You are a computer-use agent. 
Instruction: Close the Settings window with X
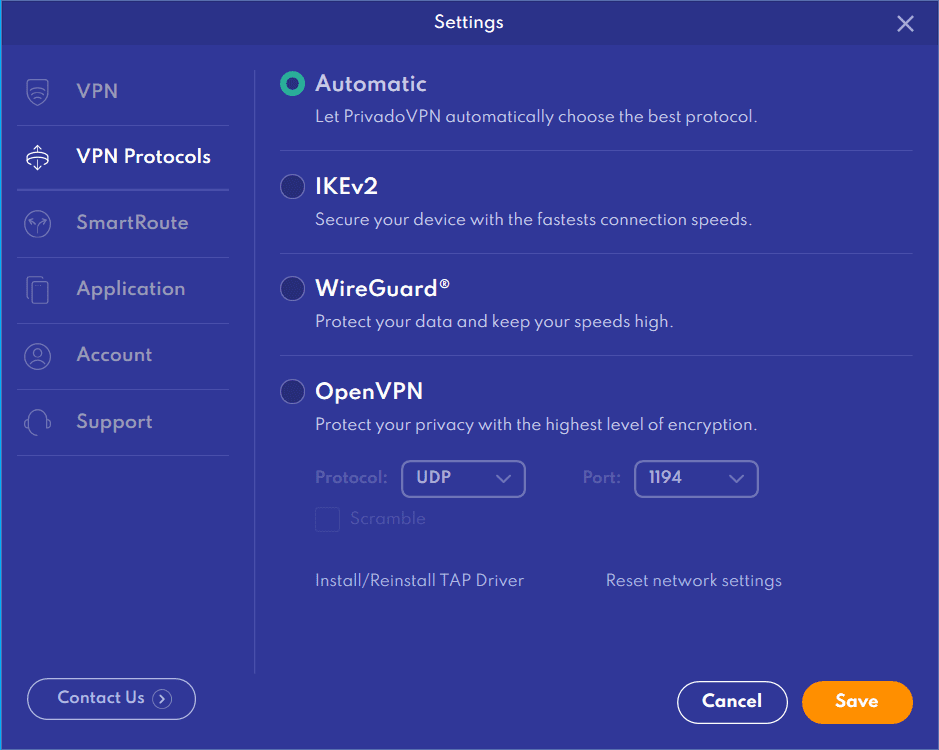point(905,23)
